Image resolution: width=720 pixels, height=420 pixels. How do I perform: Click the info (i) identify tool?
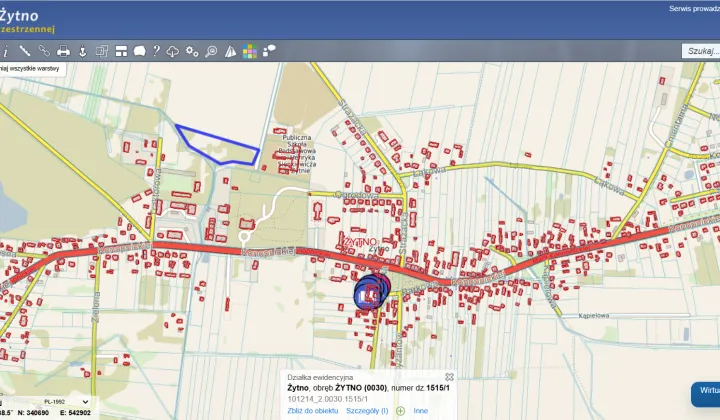[5, 51]
